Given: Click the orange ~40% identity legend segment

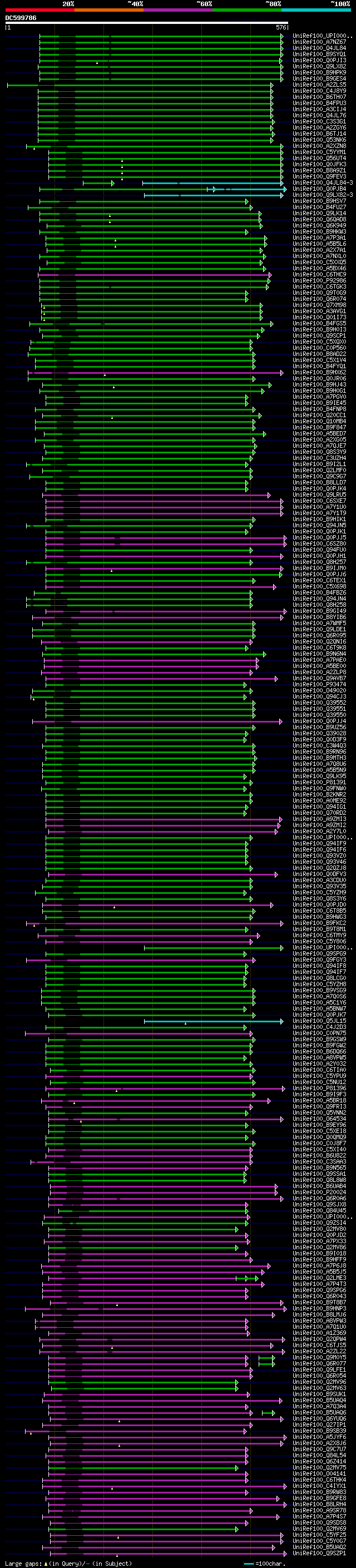Looking at the screenshot, I should point(109,10).
